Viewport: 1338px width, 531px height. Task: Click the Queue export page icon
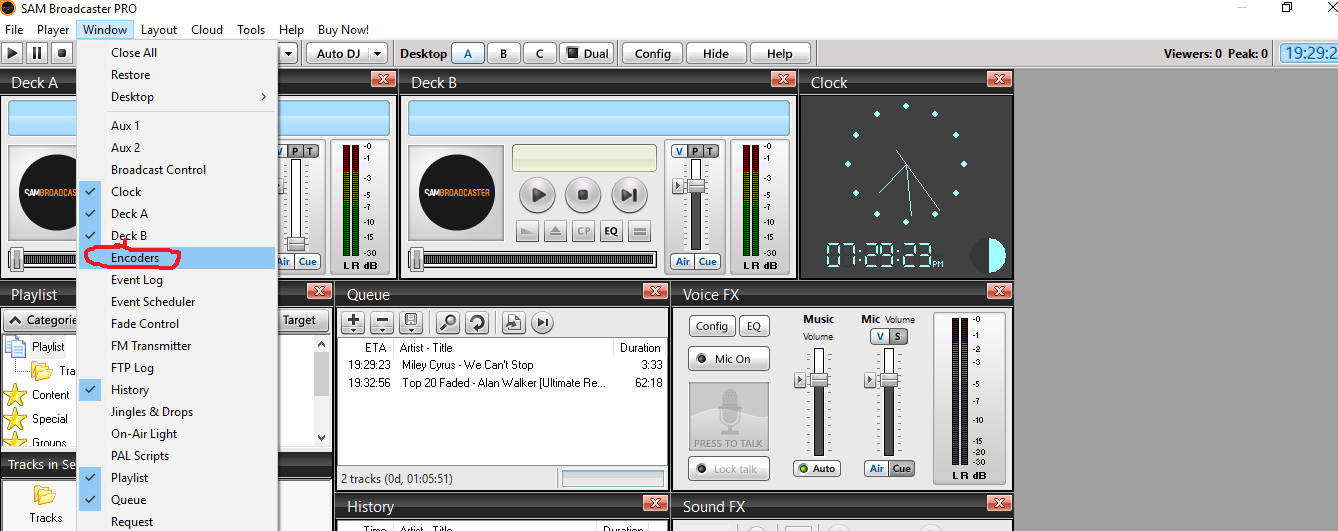(514, 322)
